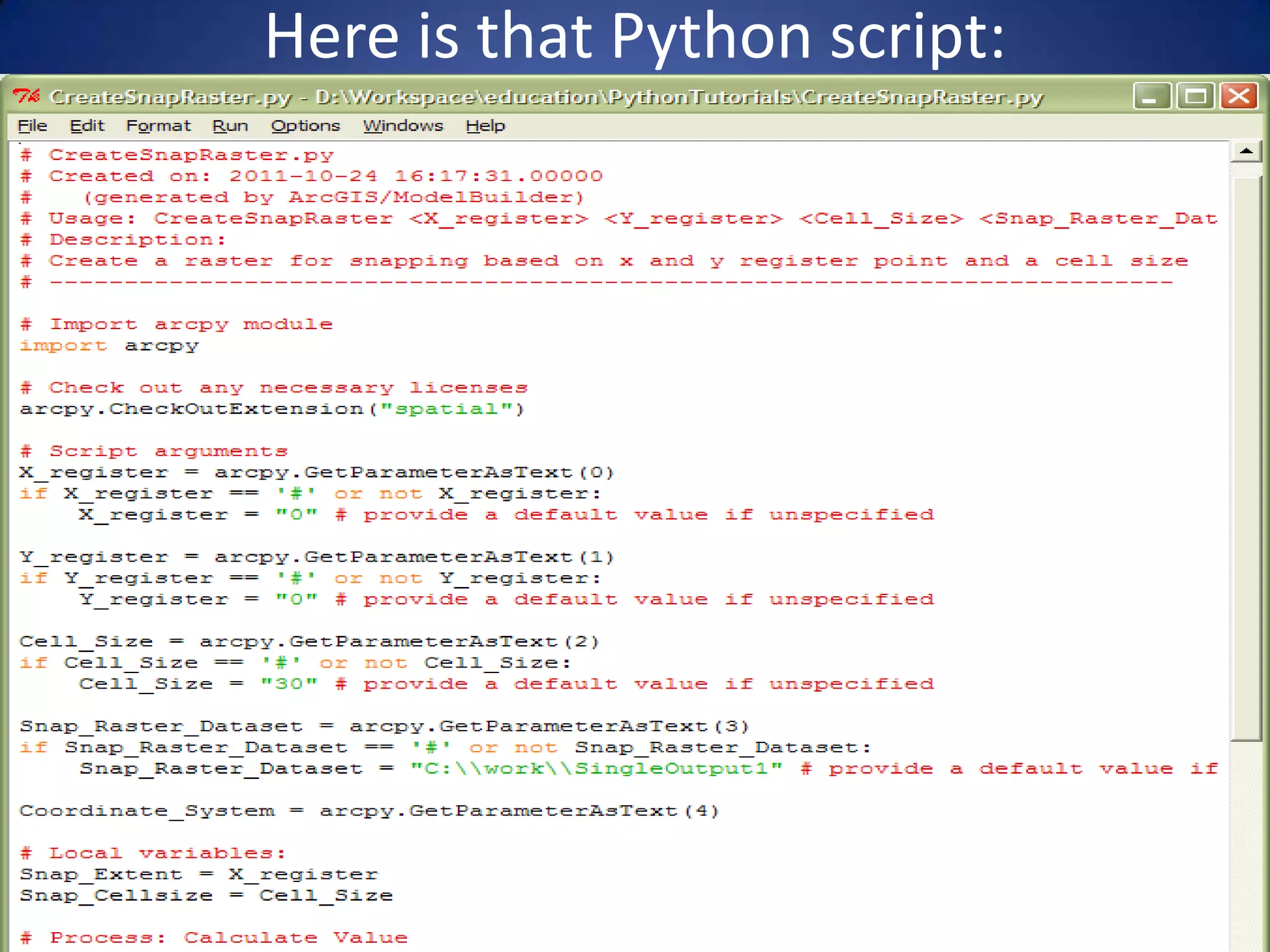Screen dimensions: 1270x952
Task: Click the comment '# CreateSnapRaster.py'
Action: coord(177,155)
